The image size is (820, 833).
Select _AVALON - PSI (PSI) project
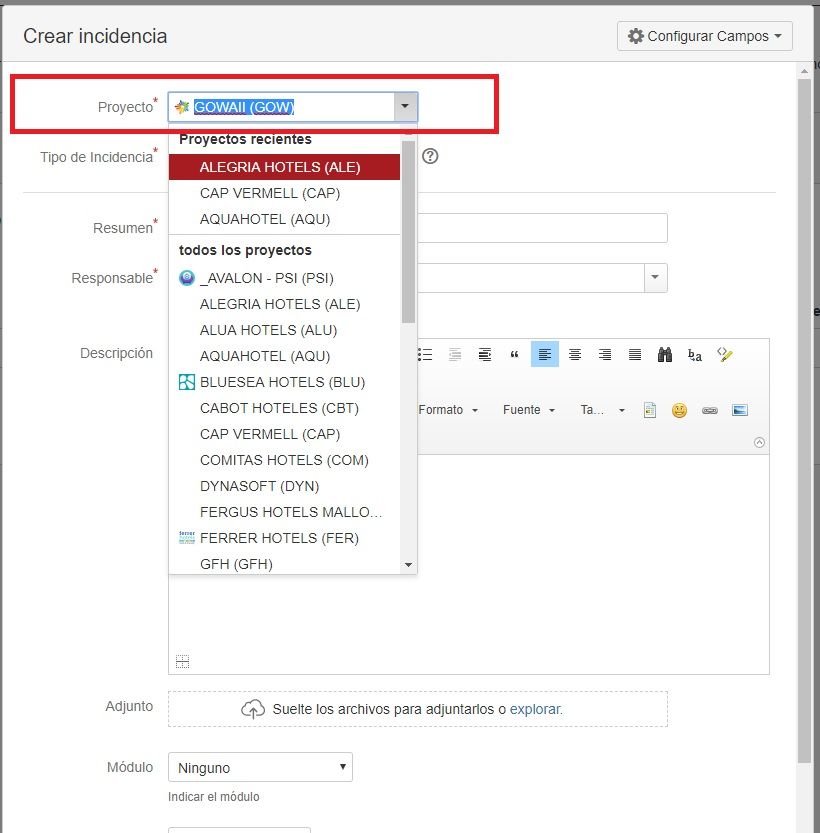point(284,278)
